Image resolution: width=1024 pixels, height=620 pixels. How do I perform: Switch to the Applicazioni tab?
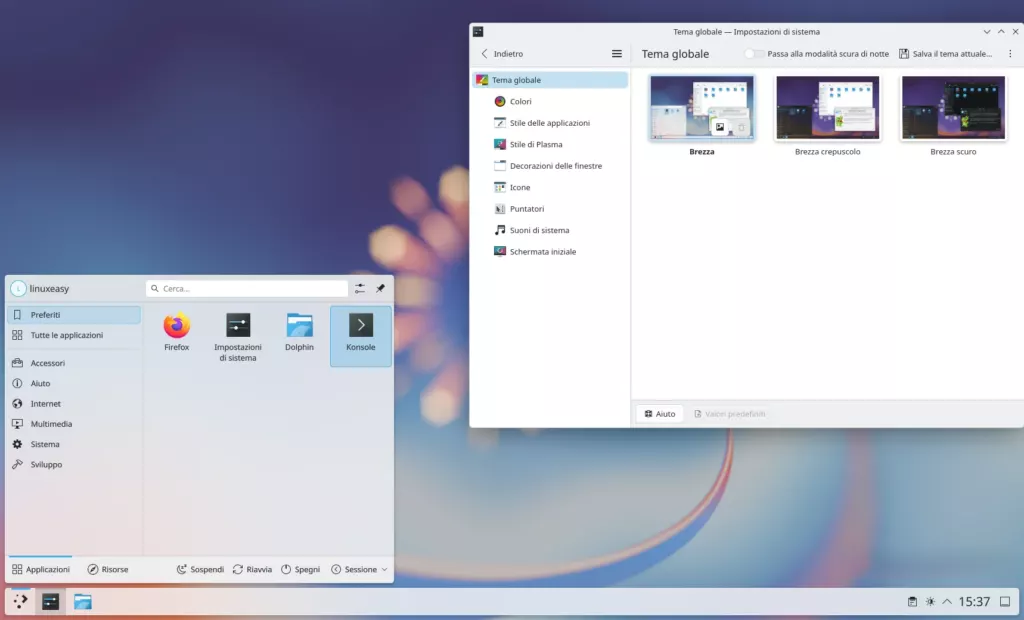tap(40, 570)
